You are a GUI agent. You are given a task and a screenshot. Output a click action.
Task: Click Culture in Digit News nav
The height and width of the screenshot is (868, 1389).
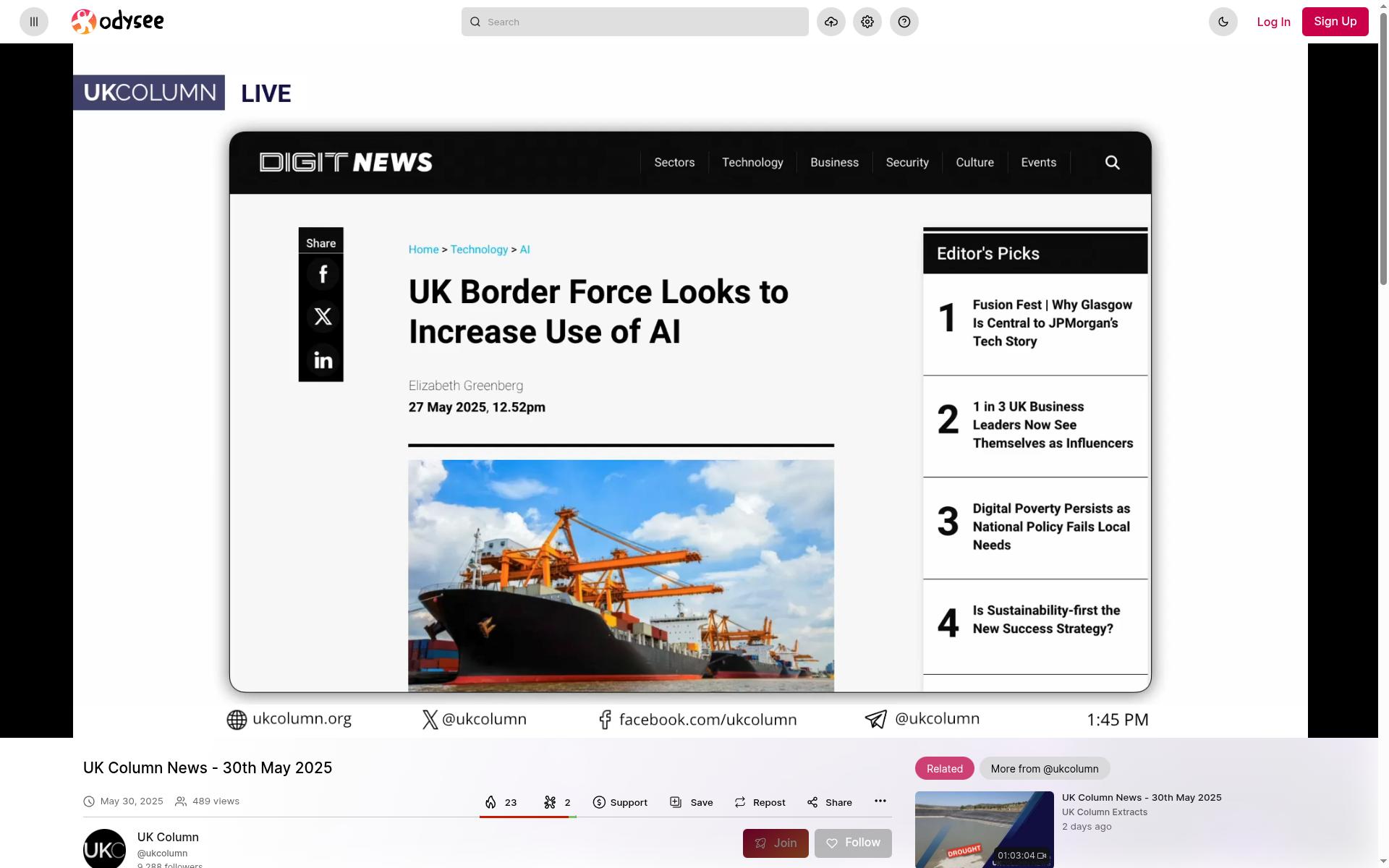(974, 163)
